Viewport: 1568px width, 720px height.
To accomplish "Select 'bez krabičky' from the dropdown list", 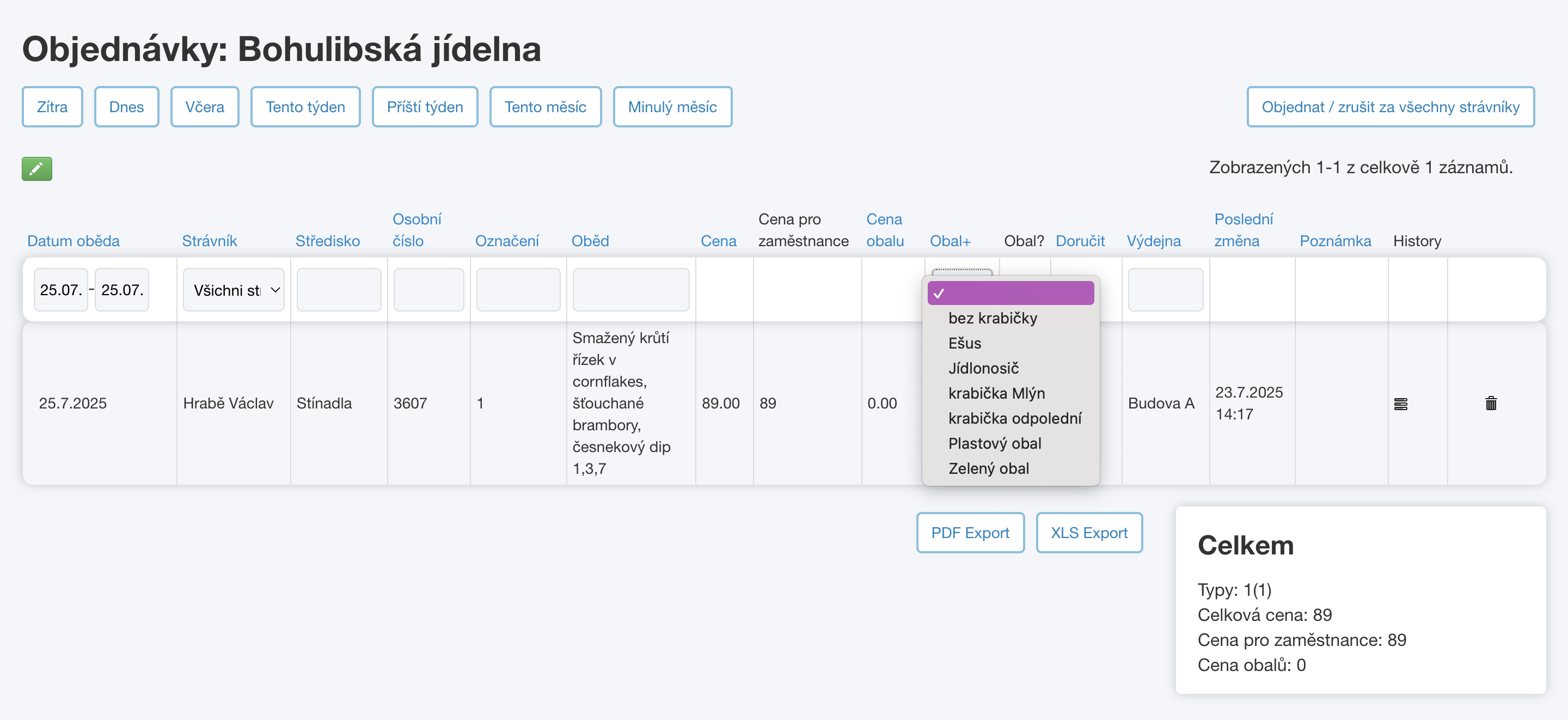I will [992, 318].
